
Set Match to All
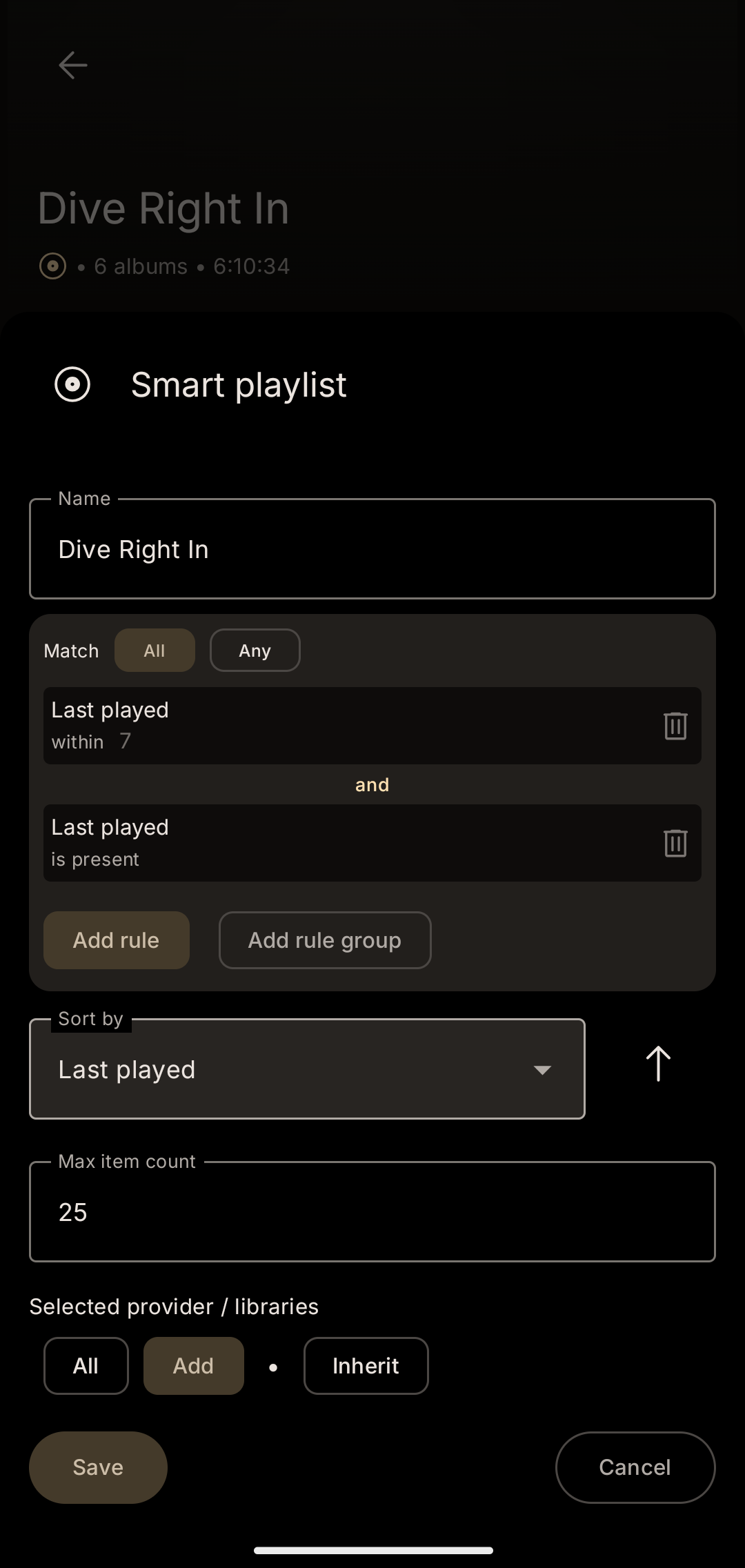tap(155, 651)
